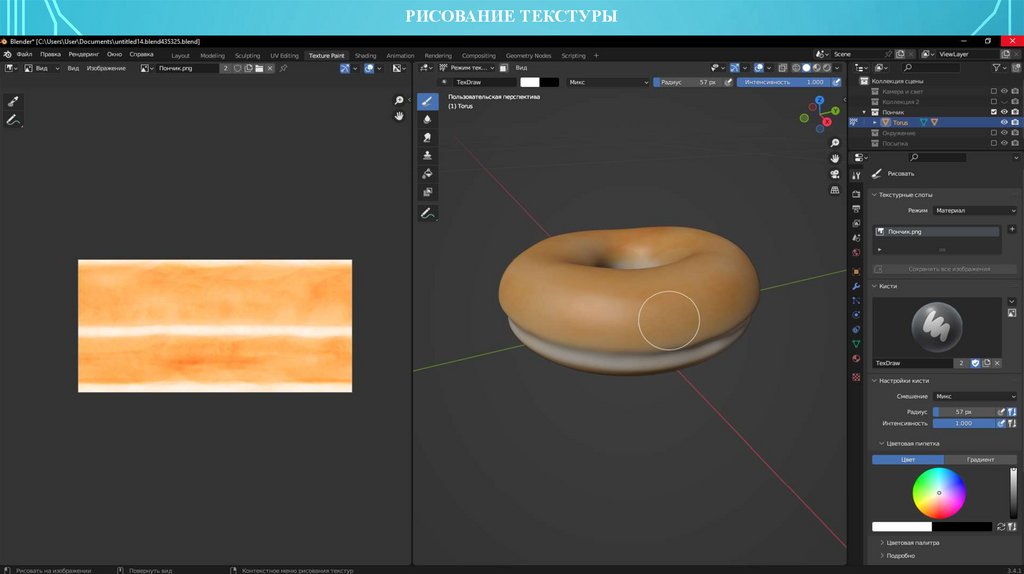Screen dimensions: 1024x574
Task: Pick the Sample Color tool in image editor
Action: pyautogui.click(x=14, y=101)
